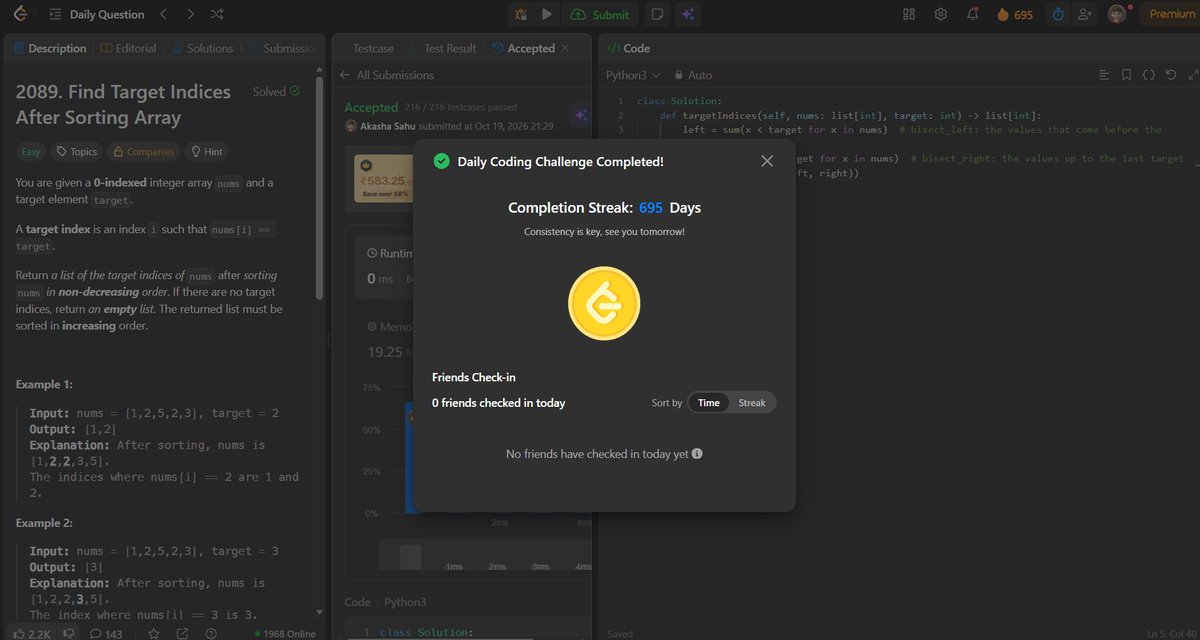Star the problem as favorite

pos(154,633)
